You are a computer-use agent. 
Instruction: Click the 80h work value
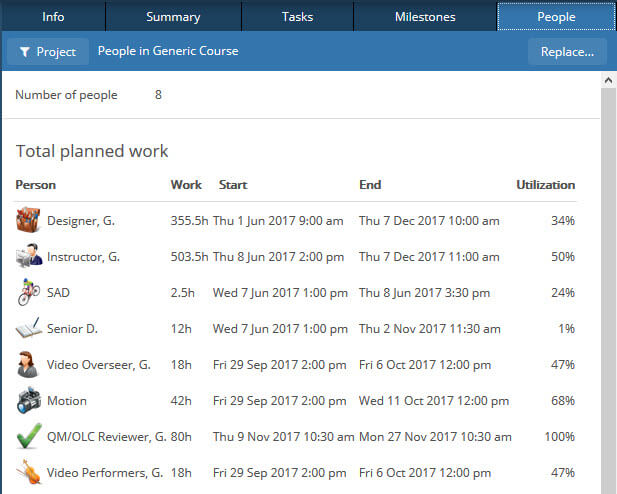tap(181, 437)
